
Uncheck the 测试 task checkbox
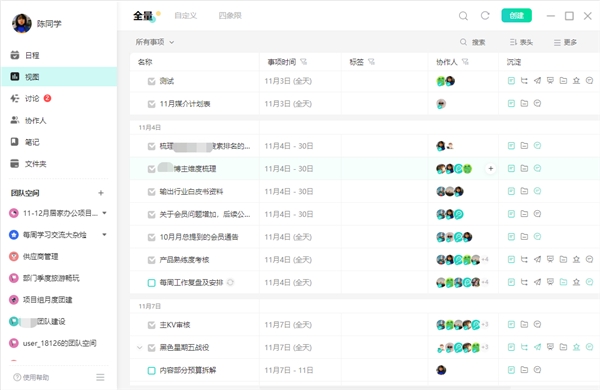coord(152,81)
